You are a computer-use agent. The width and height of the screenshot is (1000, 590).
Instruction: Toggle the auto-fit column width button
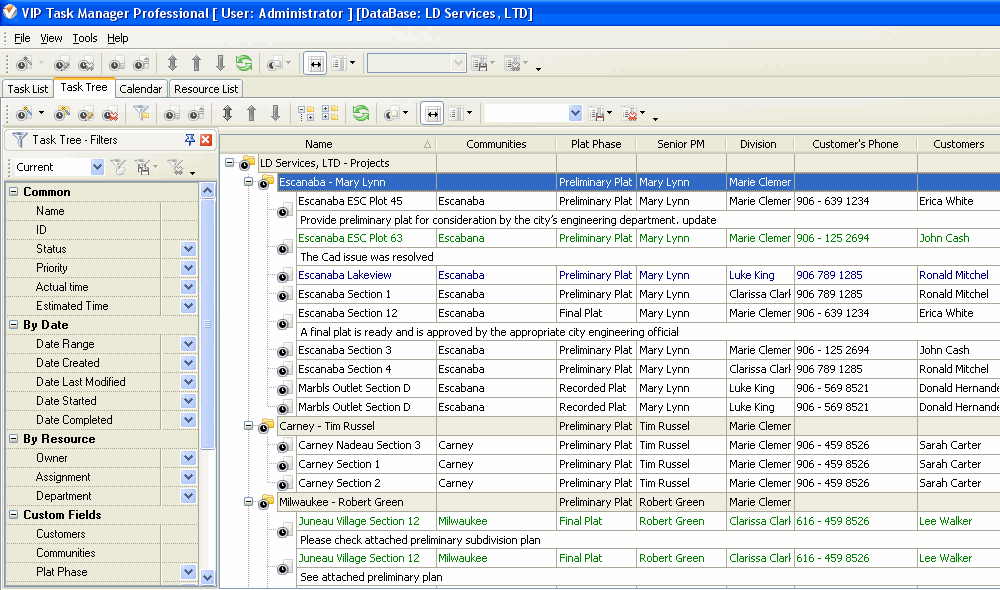click(432, 114)
